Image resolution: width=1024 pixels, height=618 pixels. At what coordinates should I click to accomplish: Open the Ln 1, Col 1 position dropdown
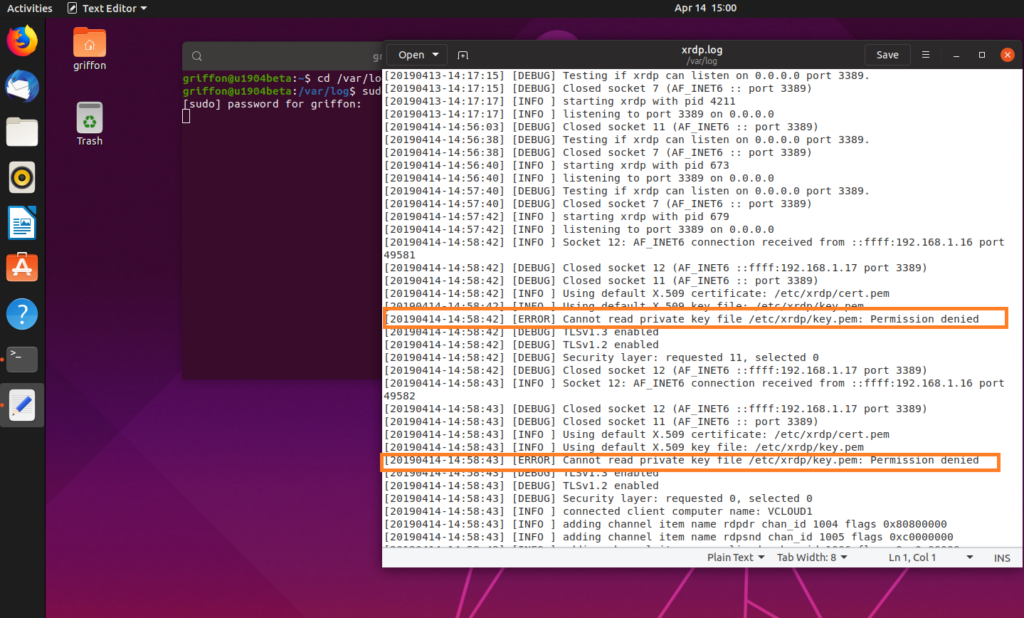click(931, 557)
